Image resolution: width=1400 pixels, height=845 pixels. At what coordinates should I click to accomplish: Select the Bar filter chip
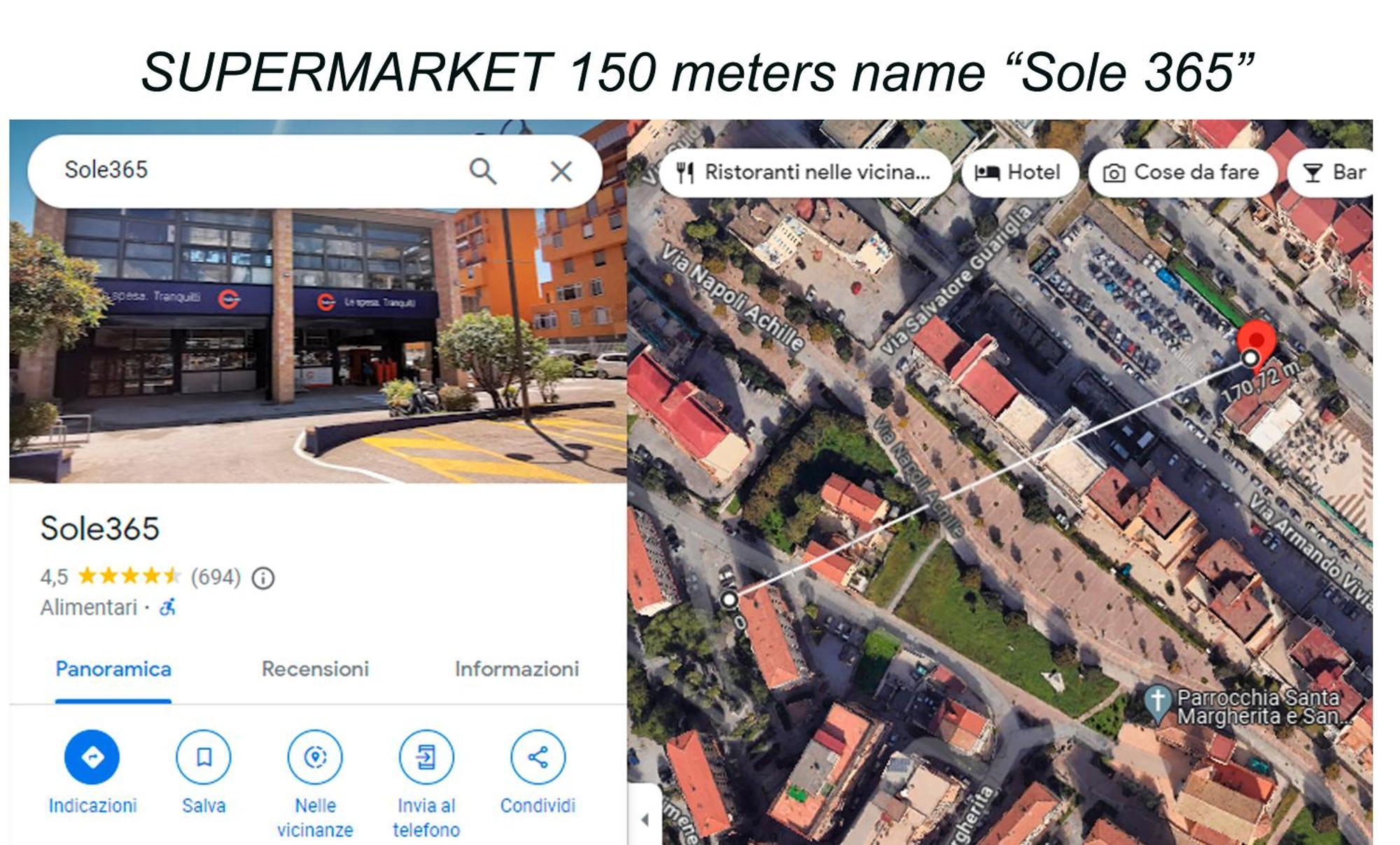pyautogui.click(x=1331, y=172)
